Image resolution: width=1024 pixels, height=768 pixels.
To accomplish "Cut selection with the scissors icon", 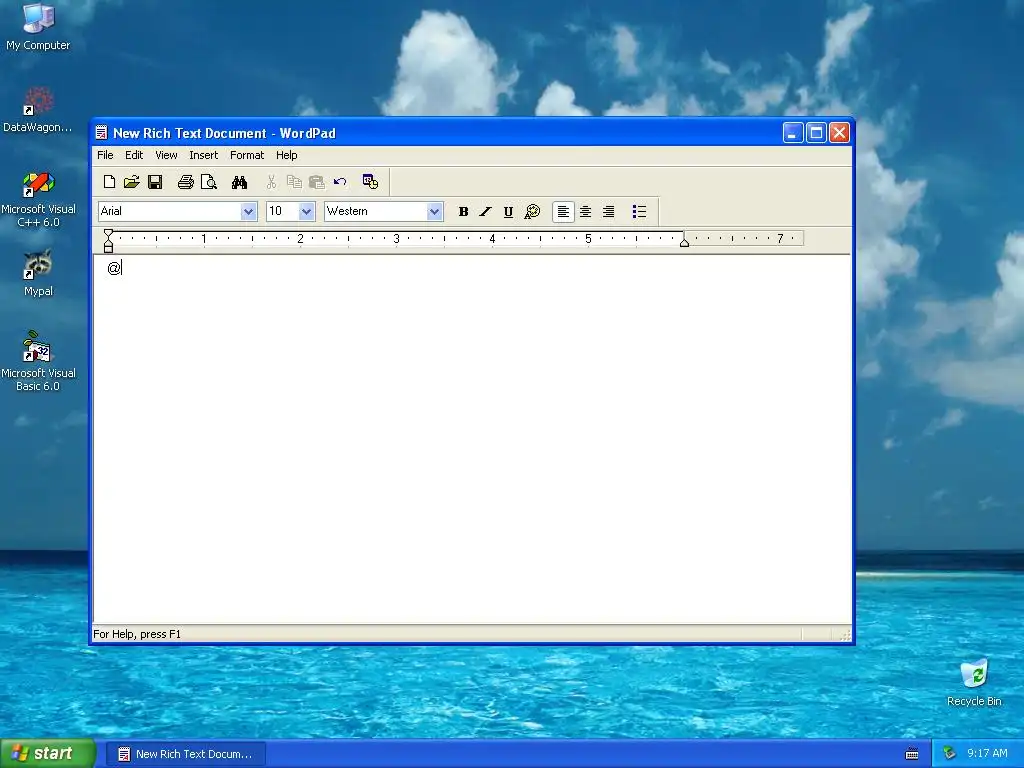I will tap(271, 182).
